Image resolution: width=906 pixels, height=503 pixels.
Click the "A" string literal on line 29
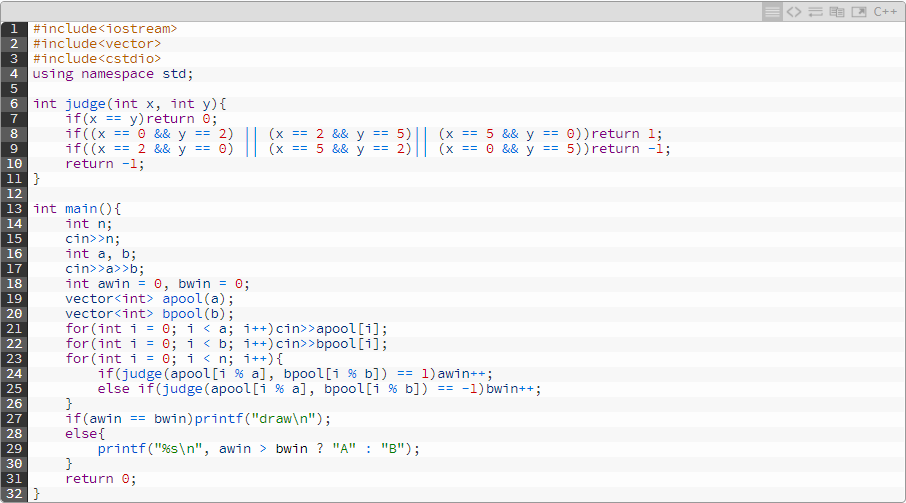[344, 449]
